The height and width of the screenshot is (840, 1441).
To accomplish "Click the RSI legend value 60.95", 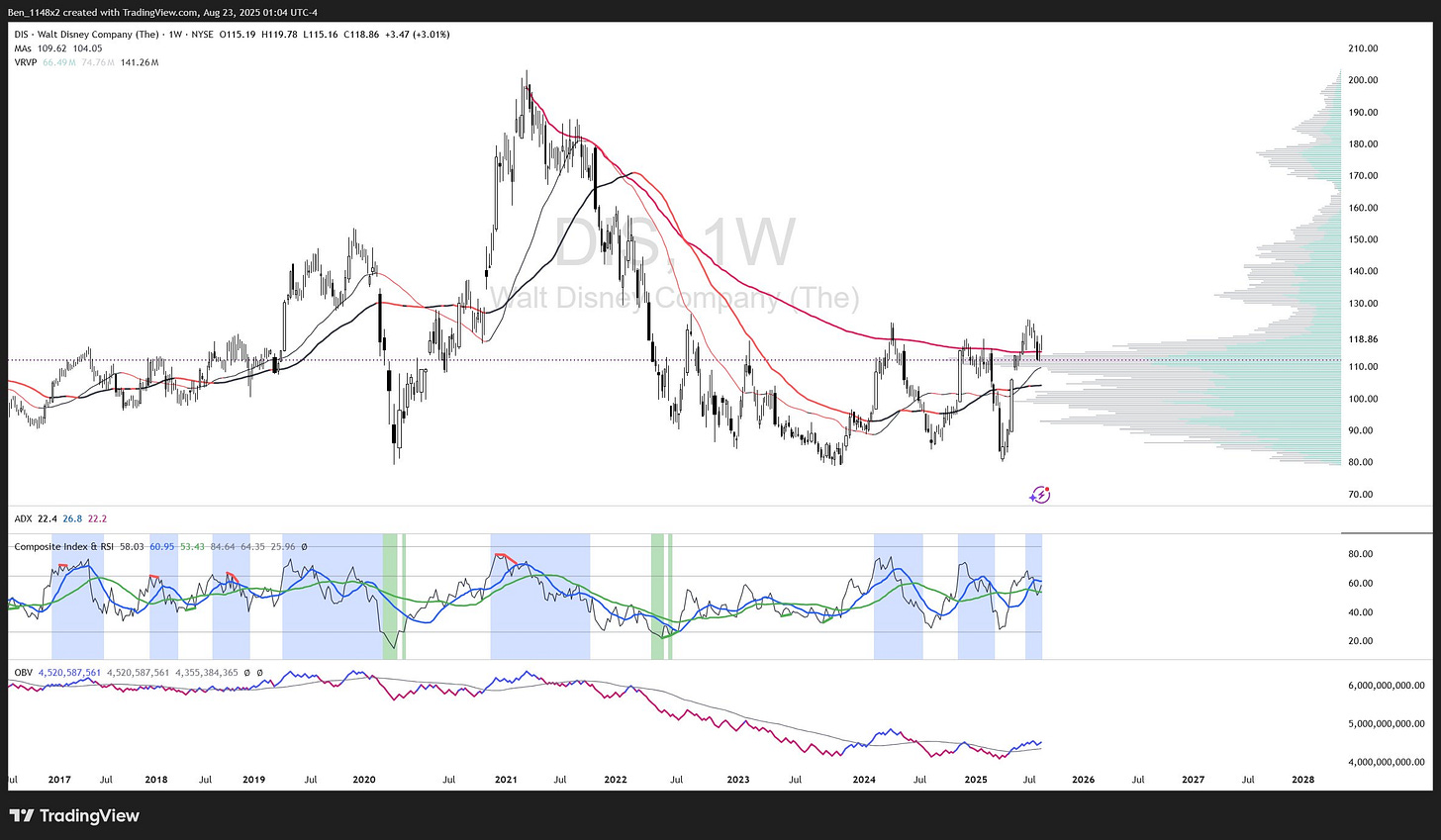I will 162,545.
